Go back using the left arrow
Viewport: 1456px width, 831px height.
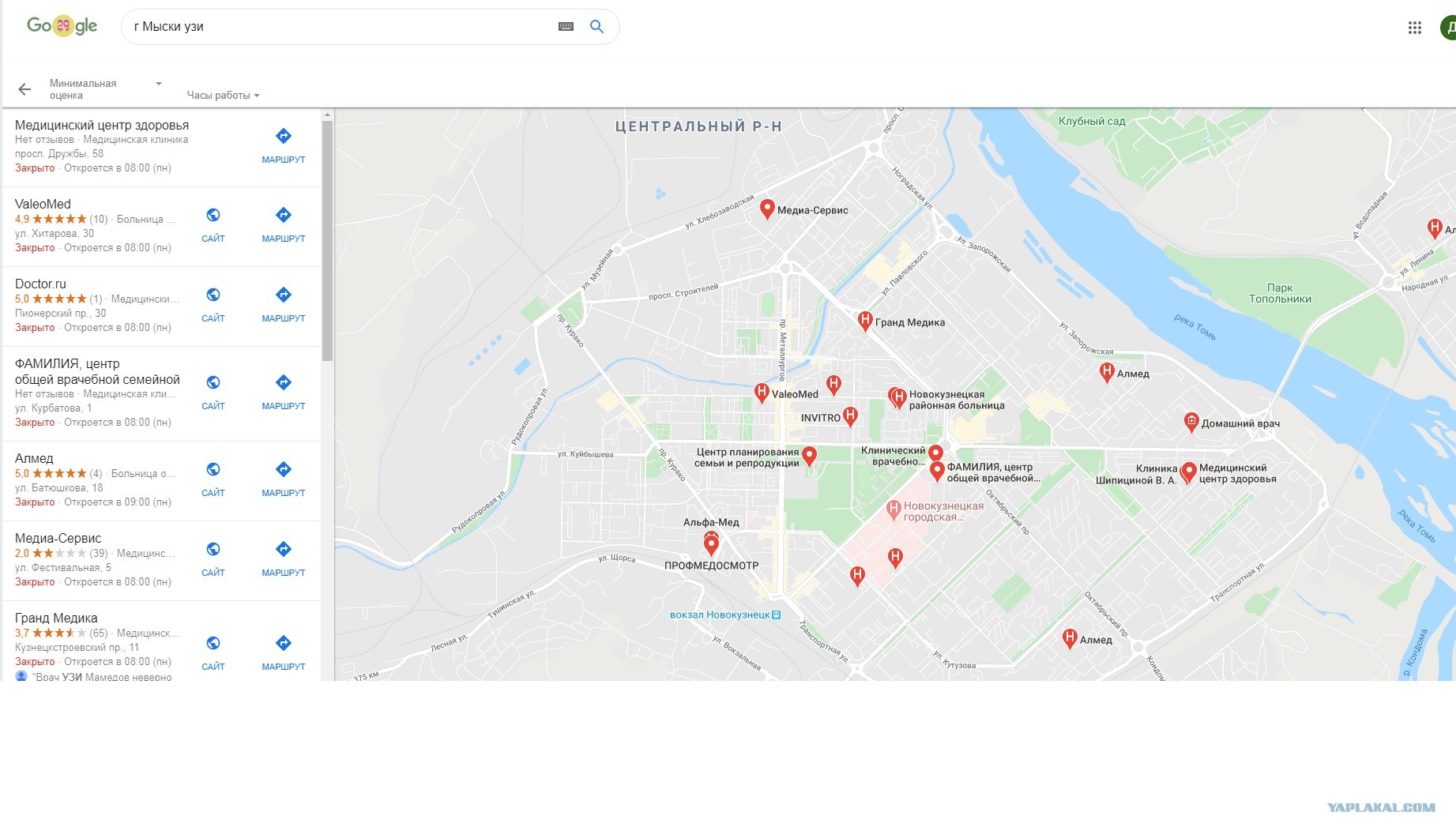coord(24,89)
